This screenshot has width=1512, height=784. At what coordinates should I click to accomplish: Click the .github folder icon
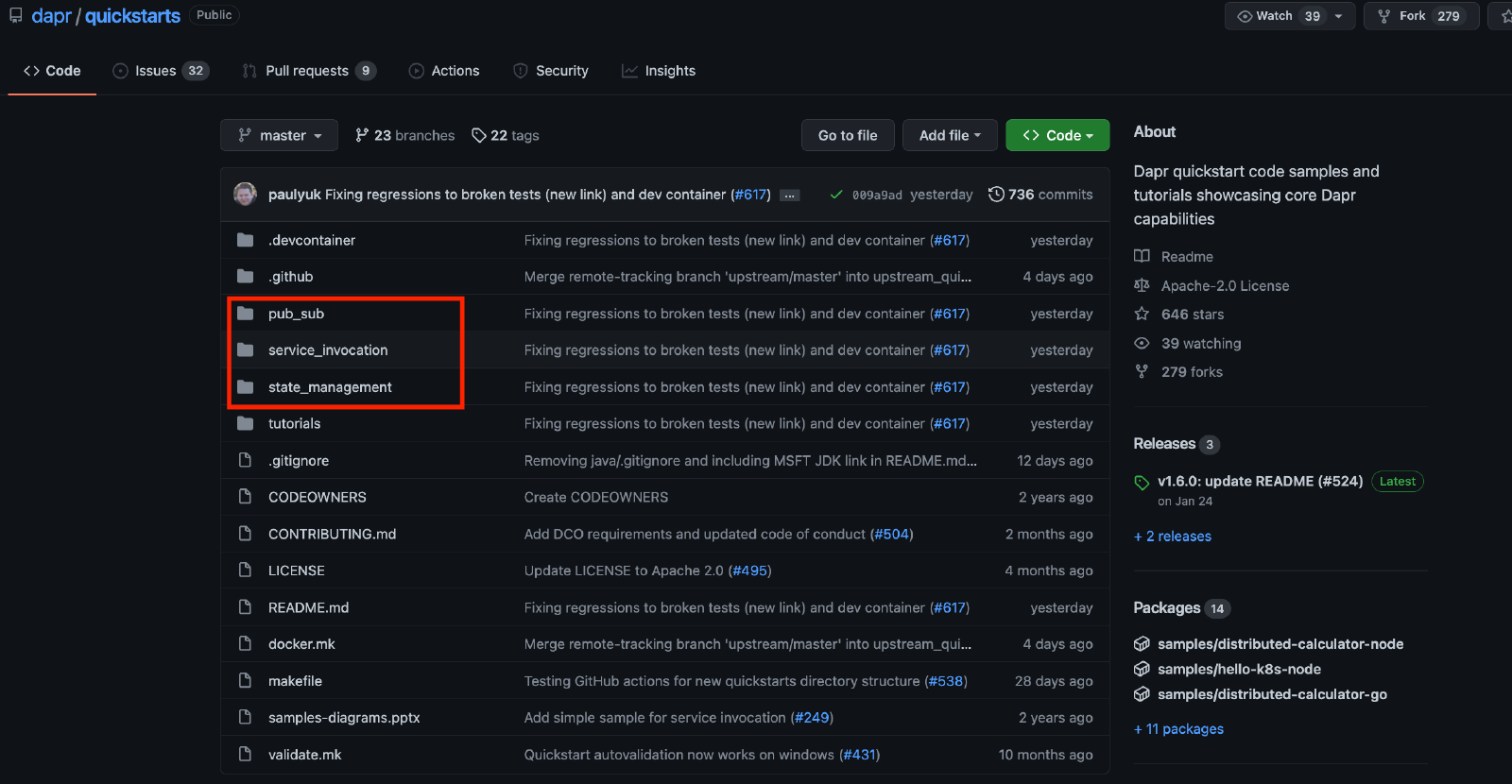[246, 277]
